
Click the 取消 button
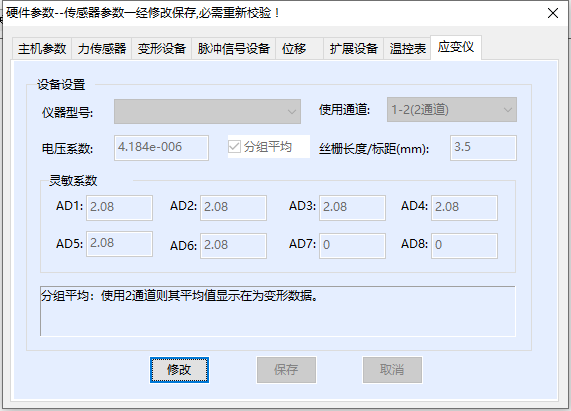click(392, 370)
